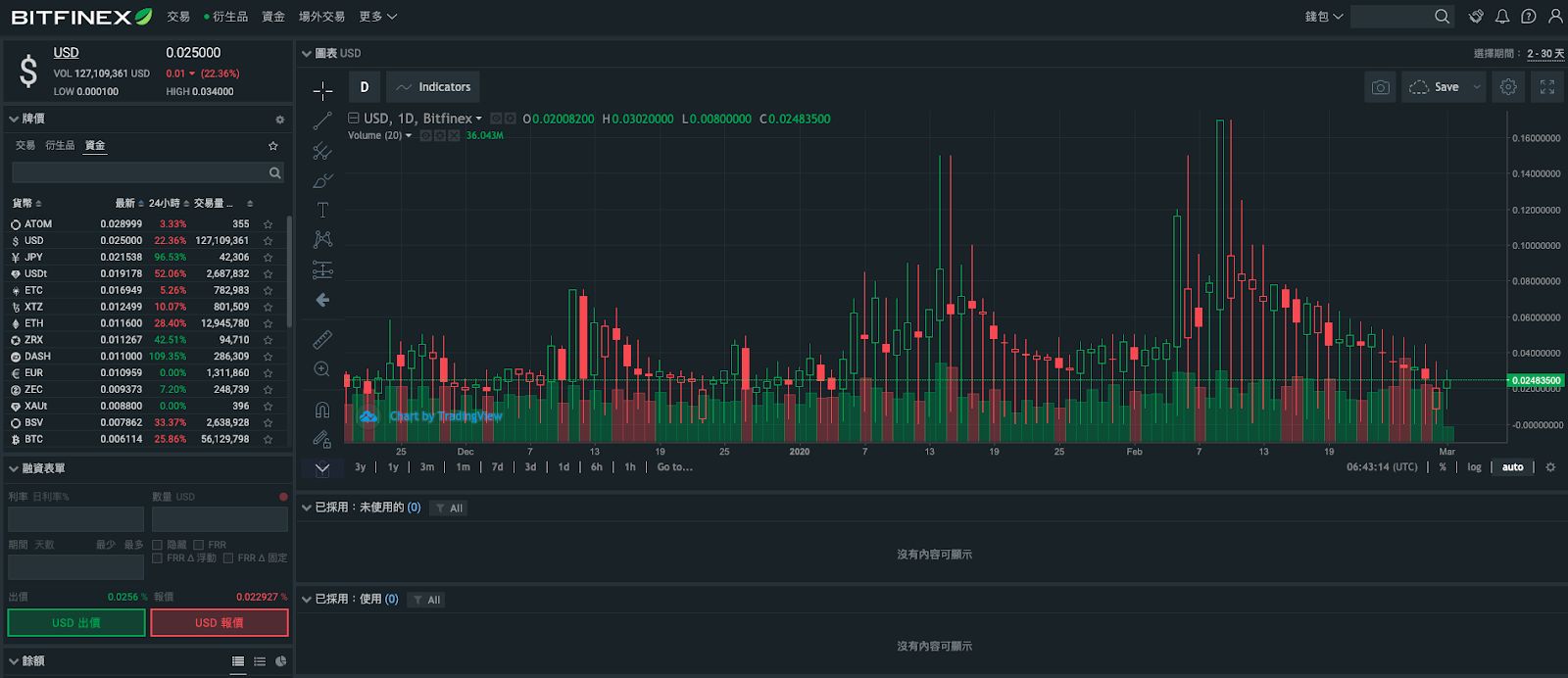
Task: Switch to 交易 tab in ticker panel
Action: tap(25, 146)
